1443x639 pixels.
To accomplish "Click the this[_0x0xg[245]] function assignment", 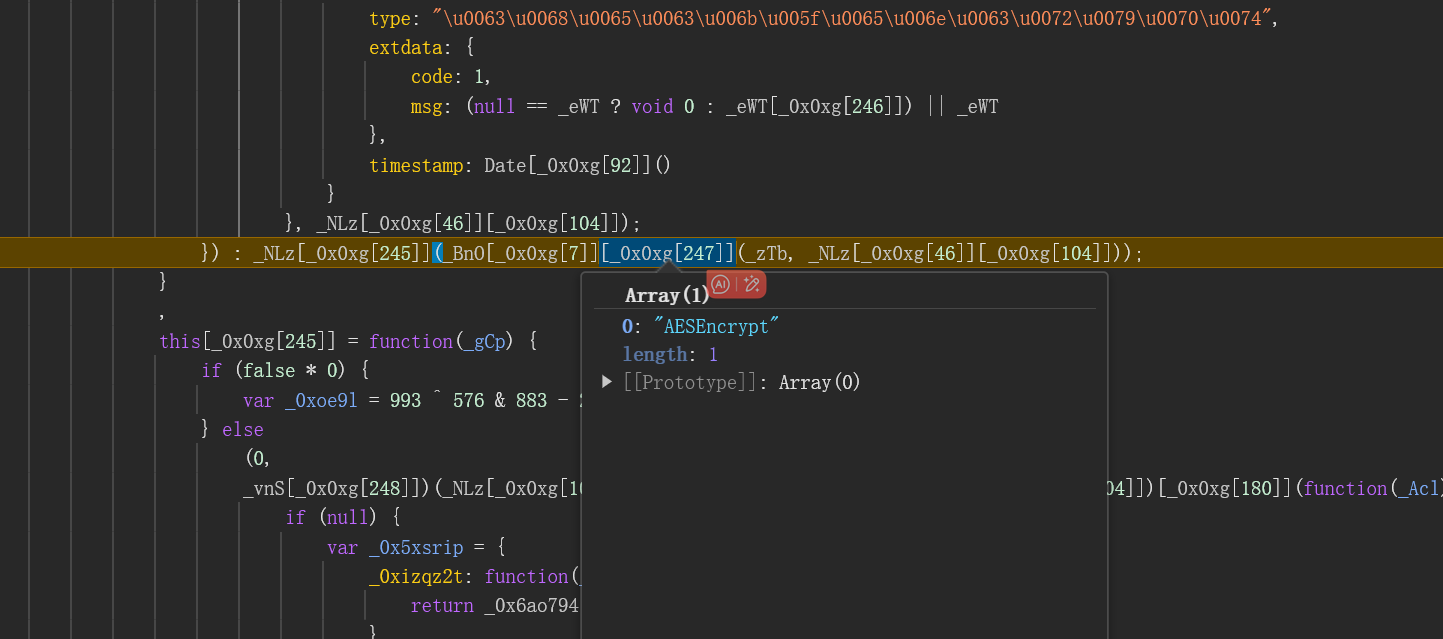I will 349,341.
